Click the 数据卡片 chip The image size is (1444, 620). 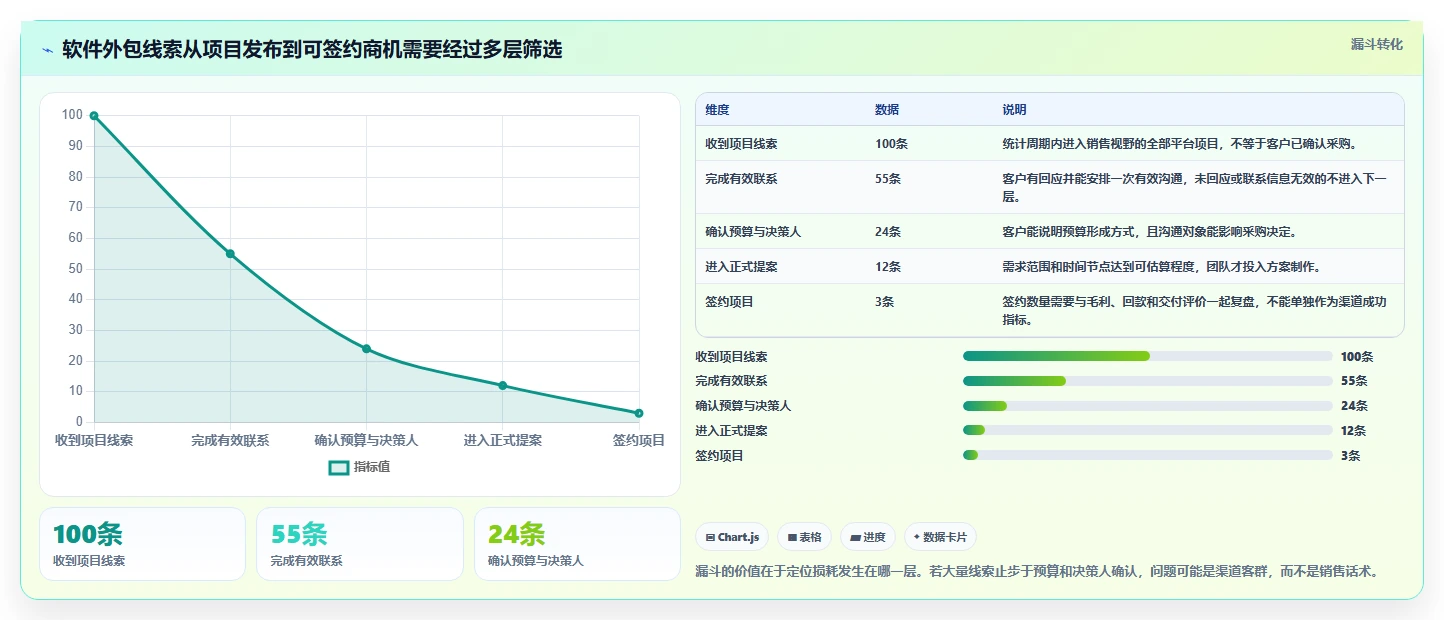[940, 537]
